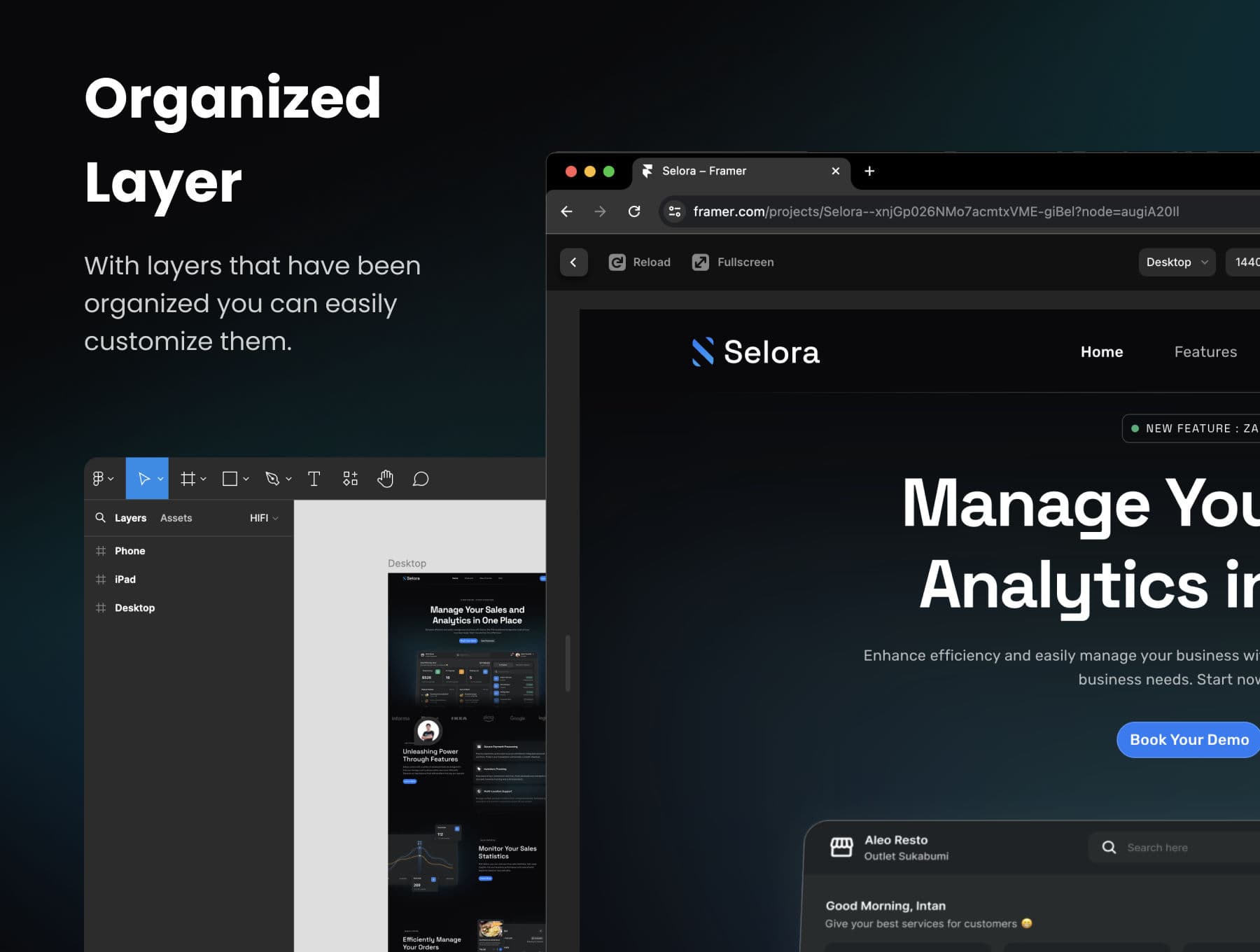The height and width of the screenshot is (952, 1260).
Task: Expand the HIFI page dropdown
Action: 264,518
